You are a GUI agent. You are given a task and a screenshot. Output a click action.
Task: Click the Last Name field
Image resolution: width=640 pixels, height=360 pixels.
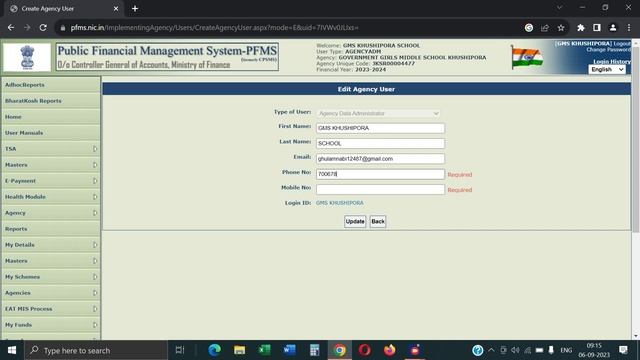pos(380,144)
